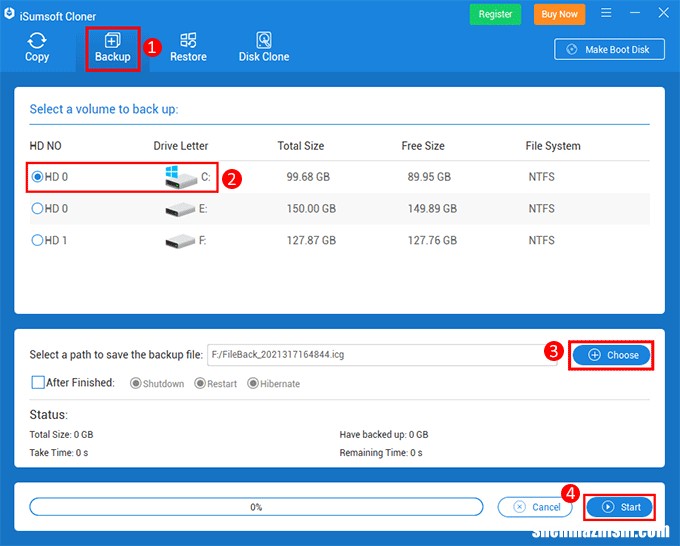Click the Choose button for backup path
Screen dimensions: 680x546
click(611, 355)
